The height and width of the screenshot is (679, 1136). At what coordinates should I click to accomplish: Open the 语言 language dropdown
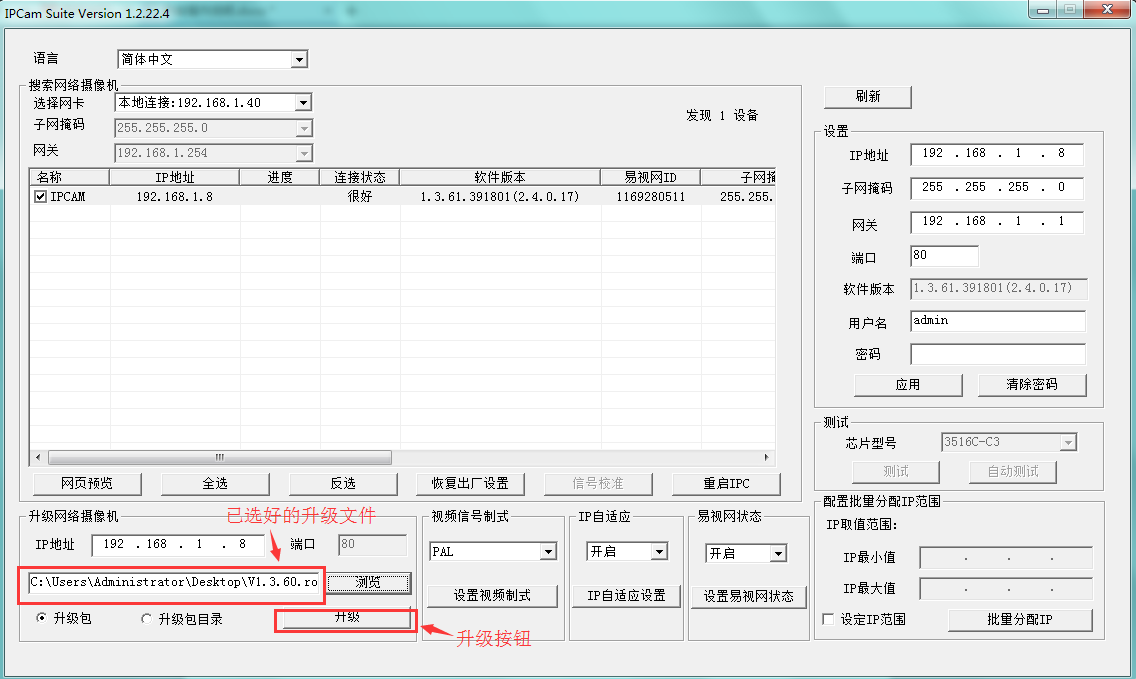pyautogui.click(x=299, y=60)
